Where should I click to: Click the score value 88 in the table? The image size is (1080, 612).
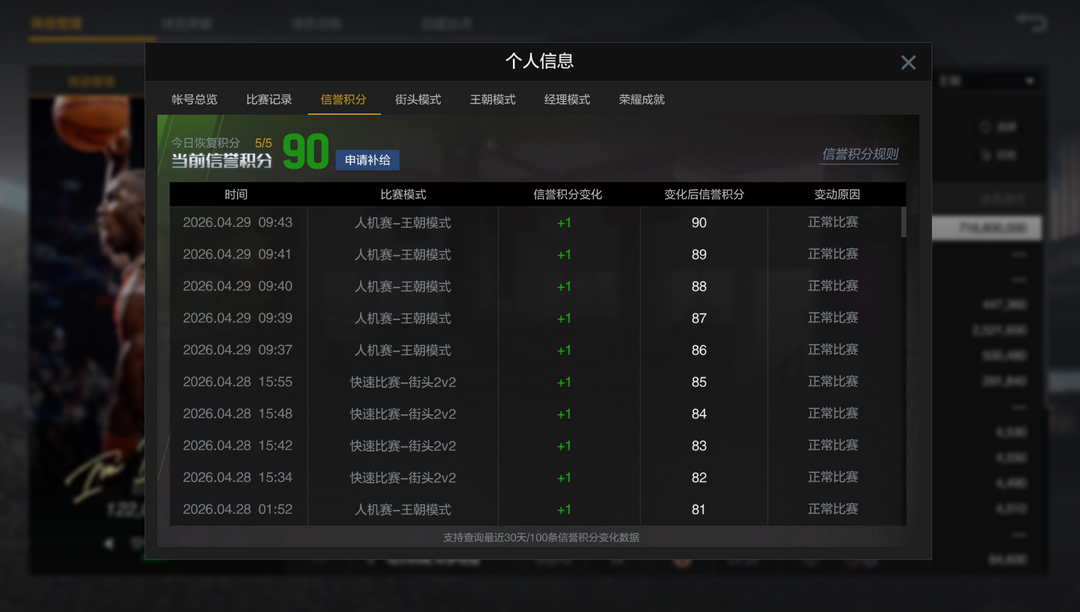(699, 286)
